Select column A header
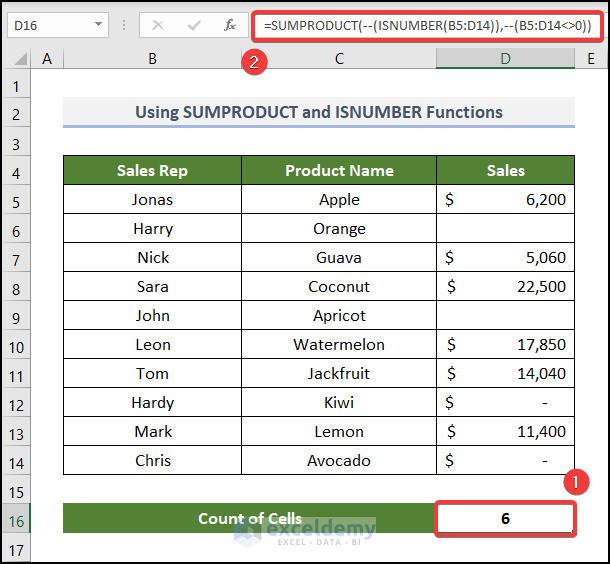The width and height of the screenshot is (610, 564). [x=47, y=59]
